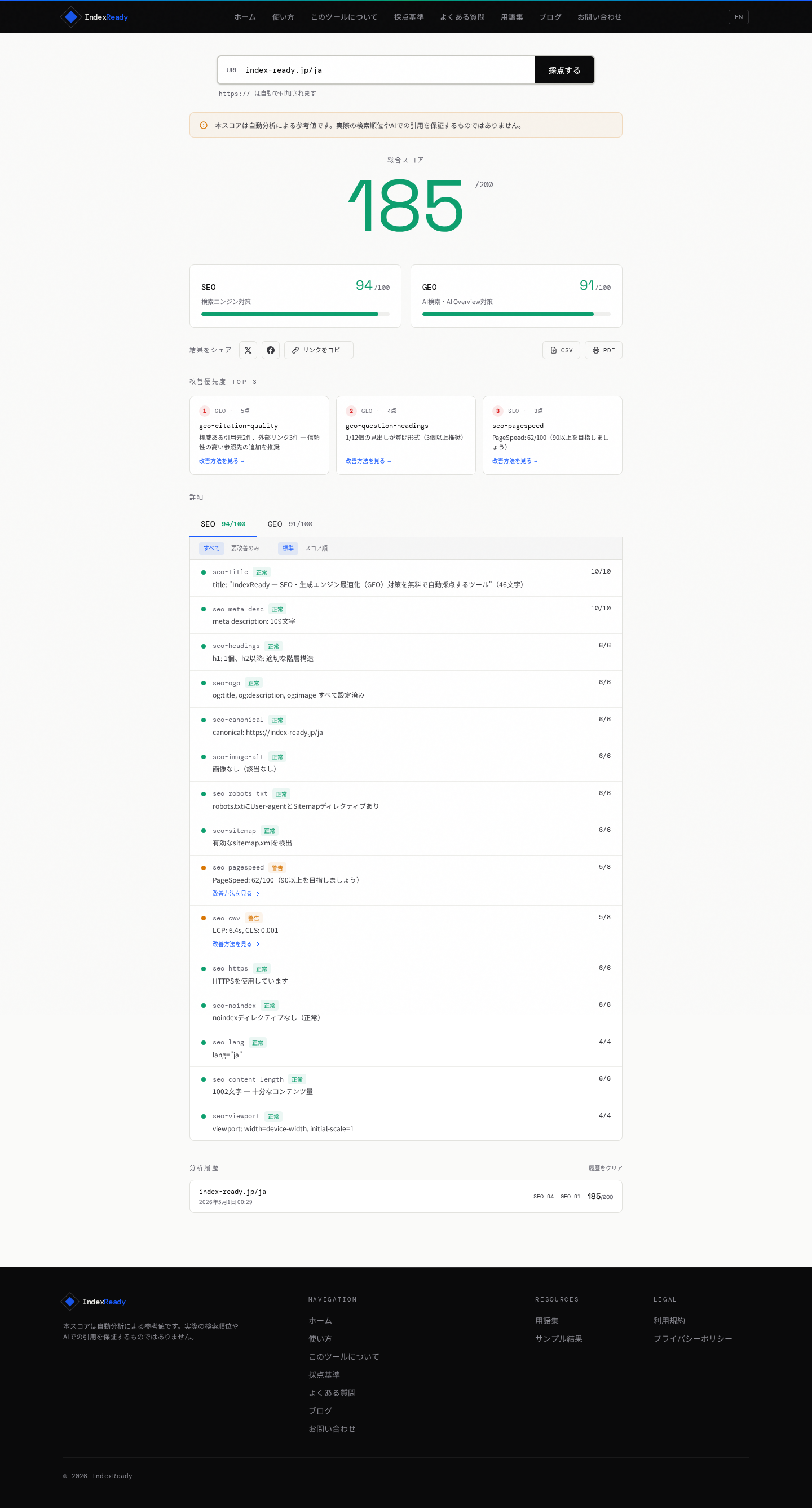Viewport: 812px width, 1508px height.
Task: Open 使い方 in the top navigation
Action: tap(283, 17)
